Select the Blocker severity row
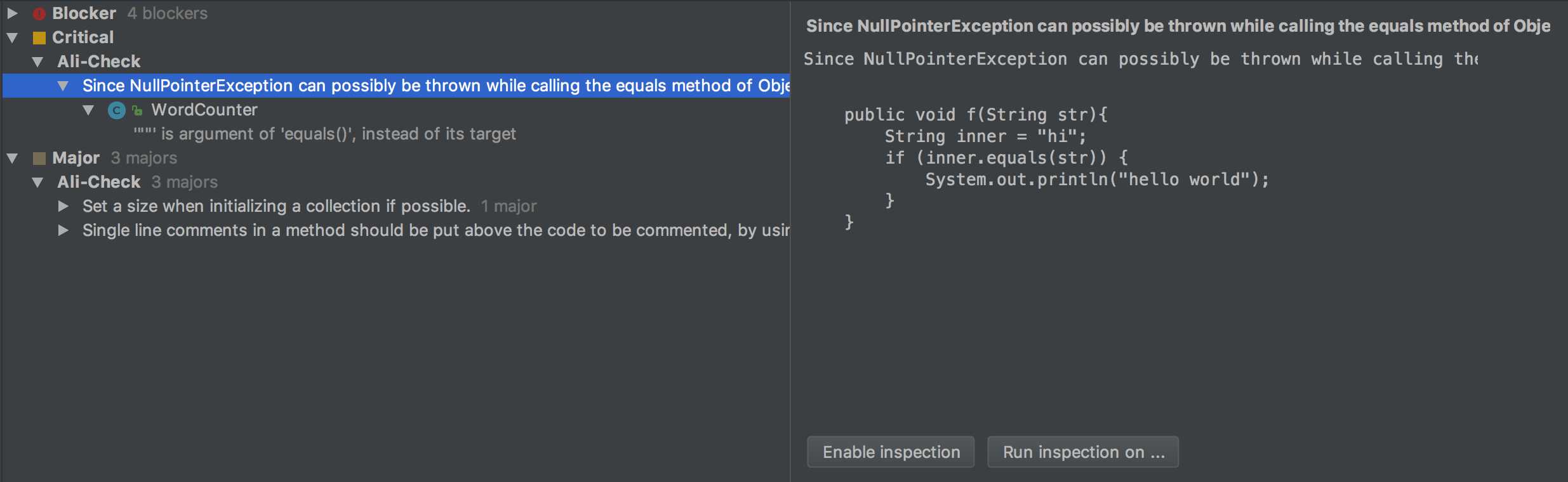The image size is (1568, 482). click(84, 13)
